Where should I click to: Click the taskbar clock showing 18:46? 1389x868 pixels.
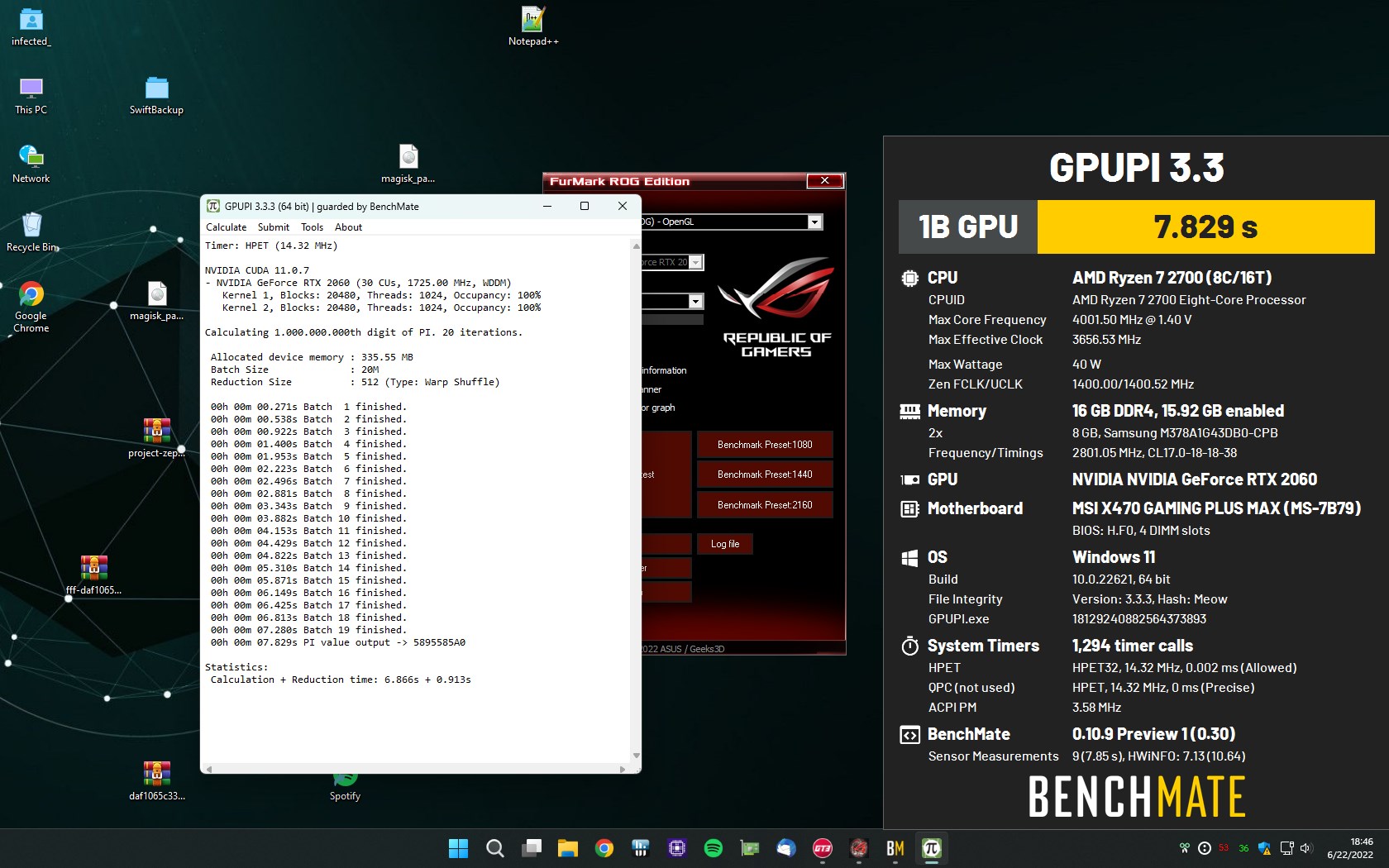tap(1349, 848)
